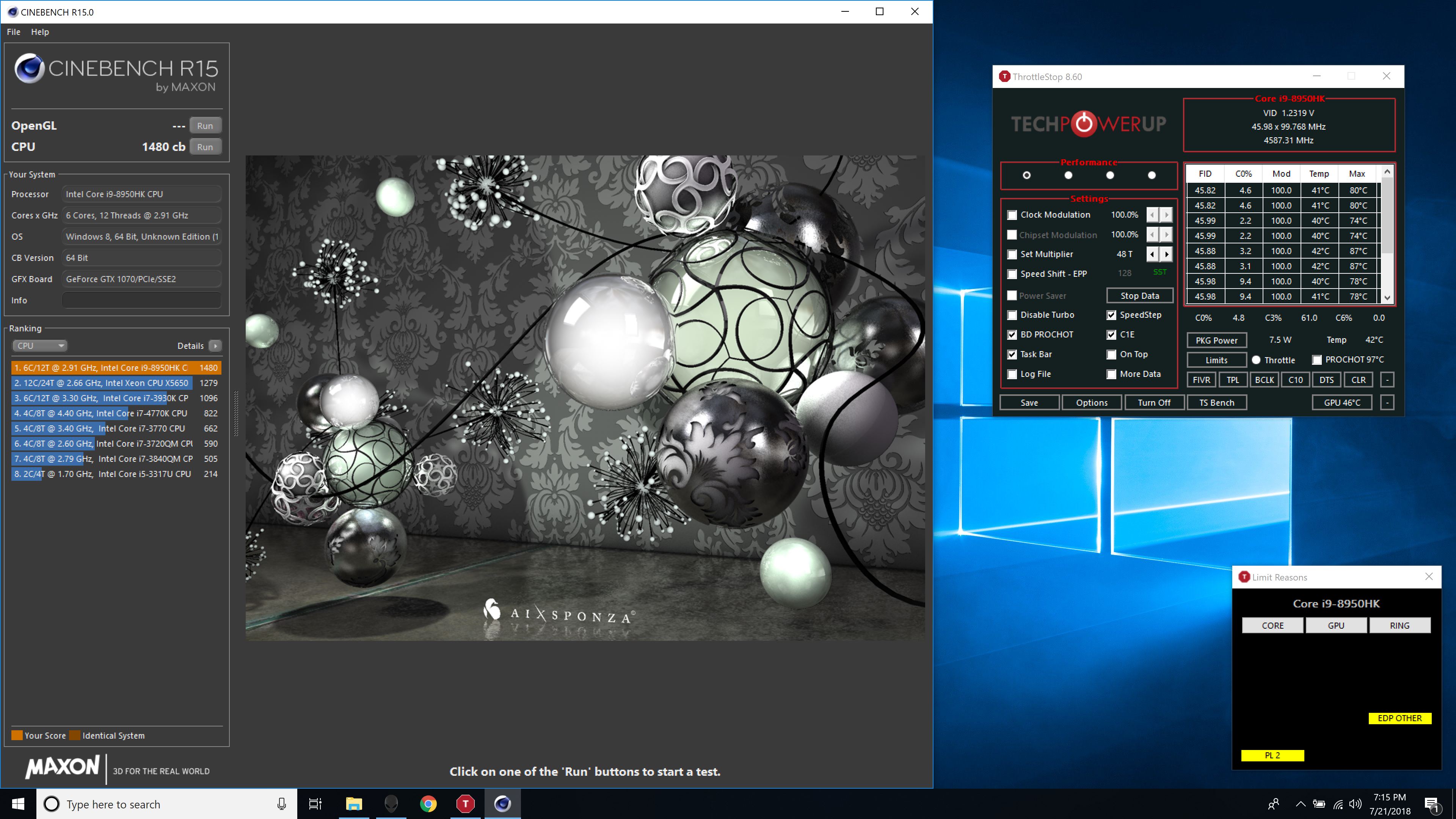Switch to RING tab in Limit Reasons
Screen dimensions: 1456x819
[1400, 625]
